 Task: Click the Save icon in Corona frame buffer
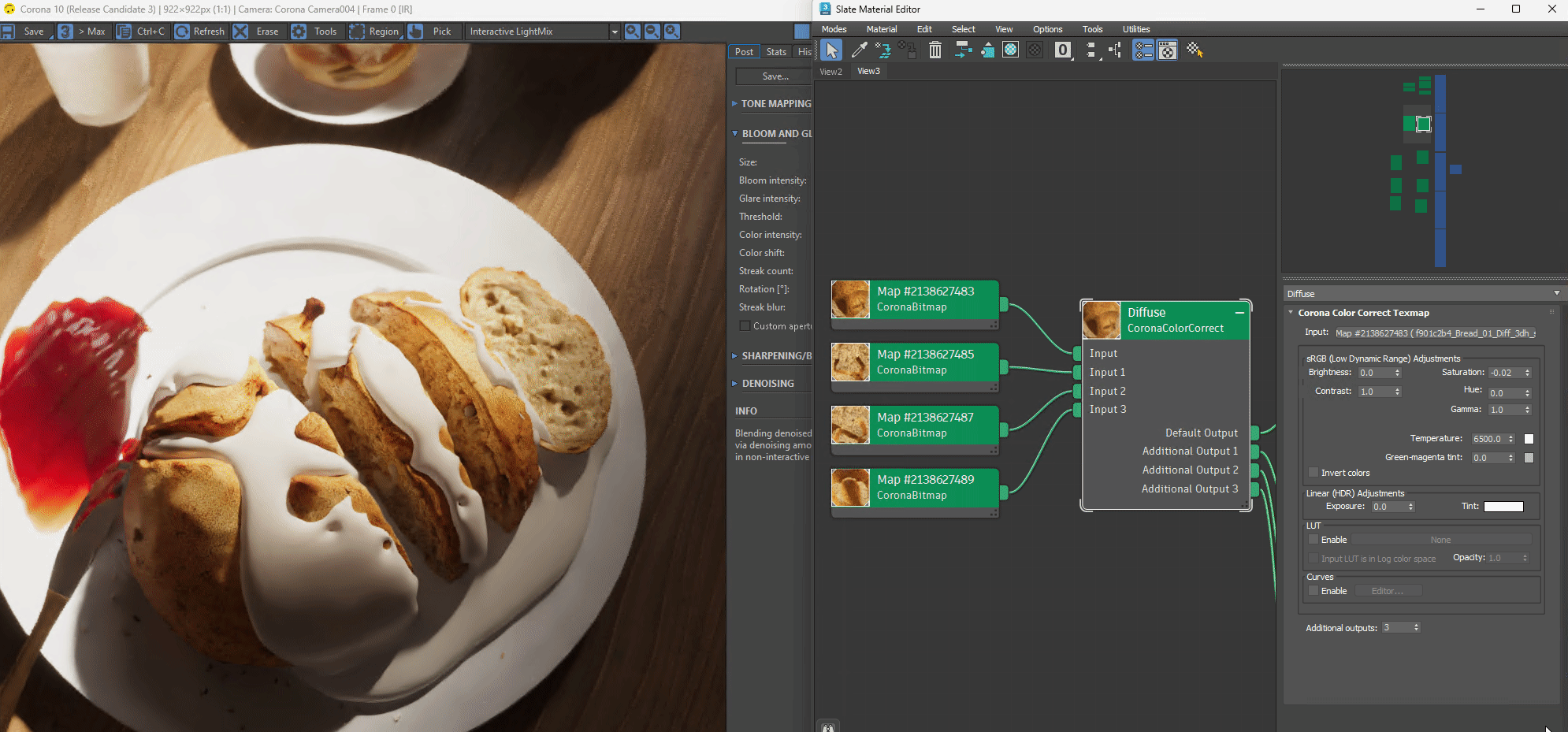click(8, 32)
